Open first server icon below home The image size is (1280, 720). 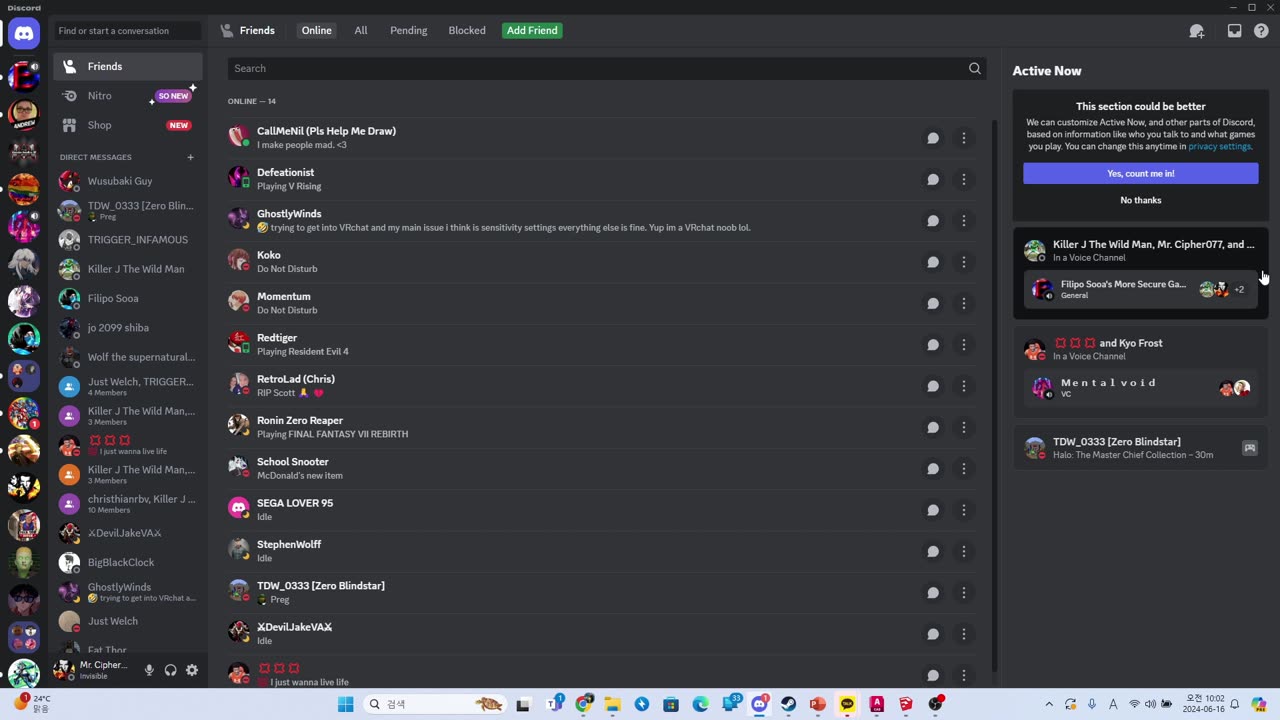coord(24,76)
